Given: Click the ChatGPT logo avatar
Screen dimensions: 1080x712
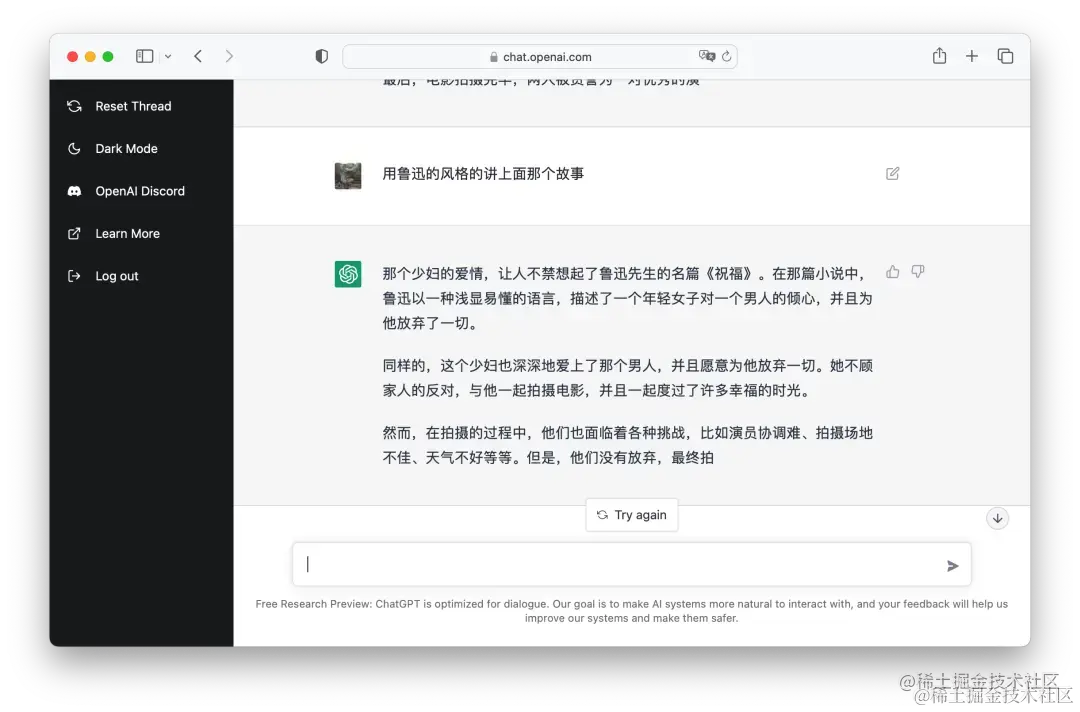Looking at the screenshot, I should (348, 274).
